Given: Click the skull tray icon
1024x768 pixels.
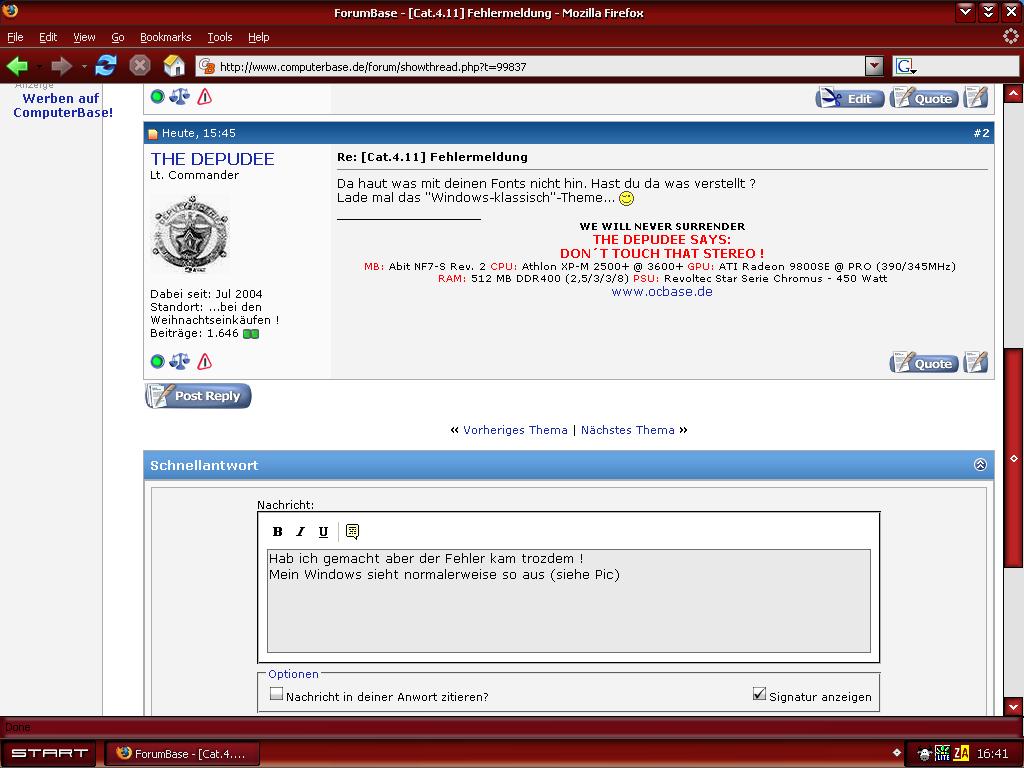Looking at the screenshot, I should coord(924,754).
